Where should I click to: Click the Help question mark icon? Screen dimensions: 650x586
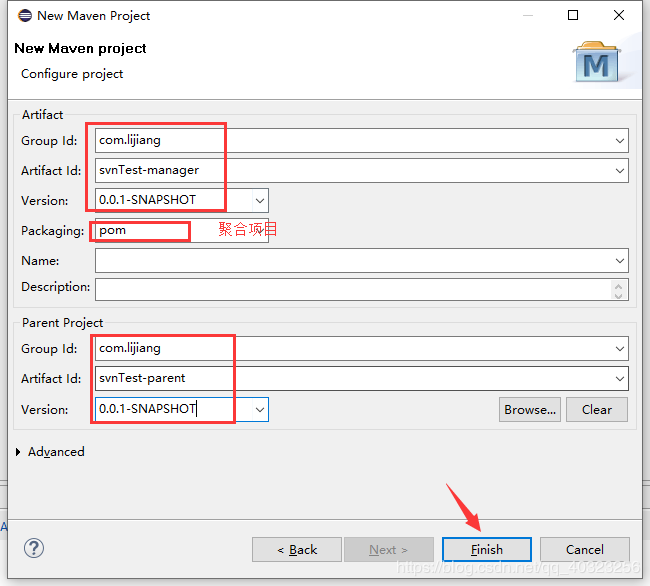tap(34, 549)
